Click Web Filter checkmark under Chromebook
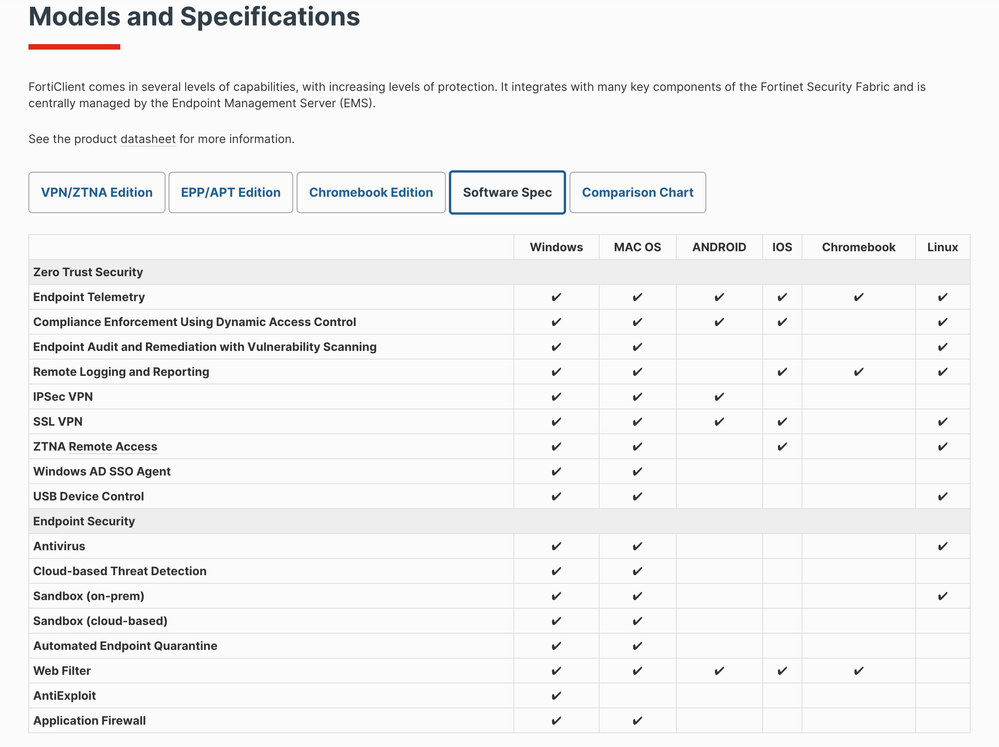The width and height of the screenshot is (999, 747). point(858,671)
